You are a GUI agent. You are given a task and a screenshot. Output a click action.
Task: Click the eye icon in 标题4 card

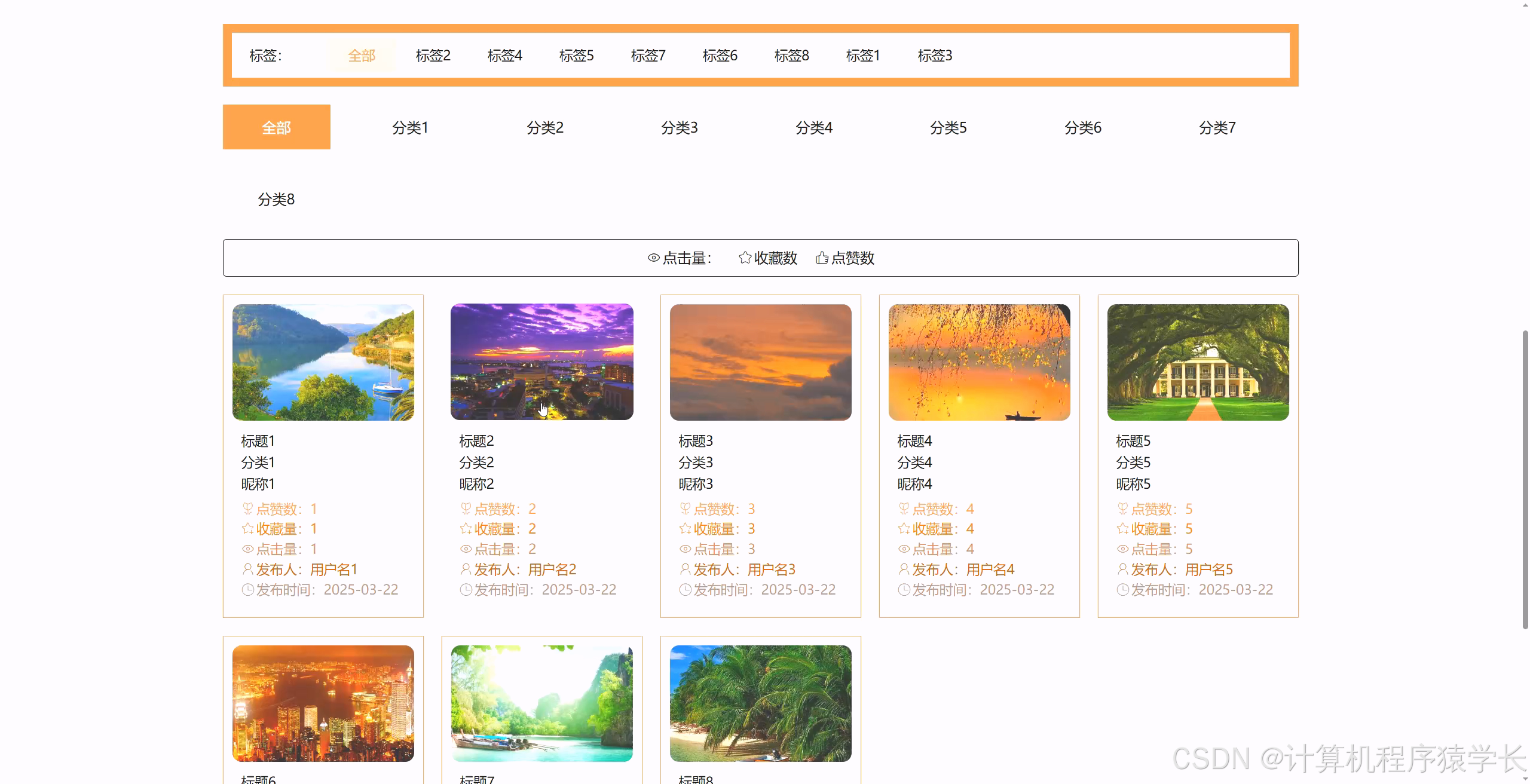point(904,549)
